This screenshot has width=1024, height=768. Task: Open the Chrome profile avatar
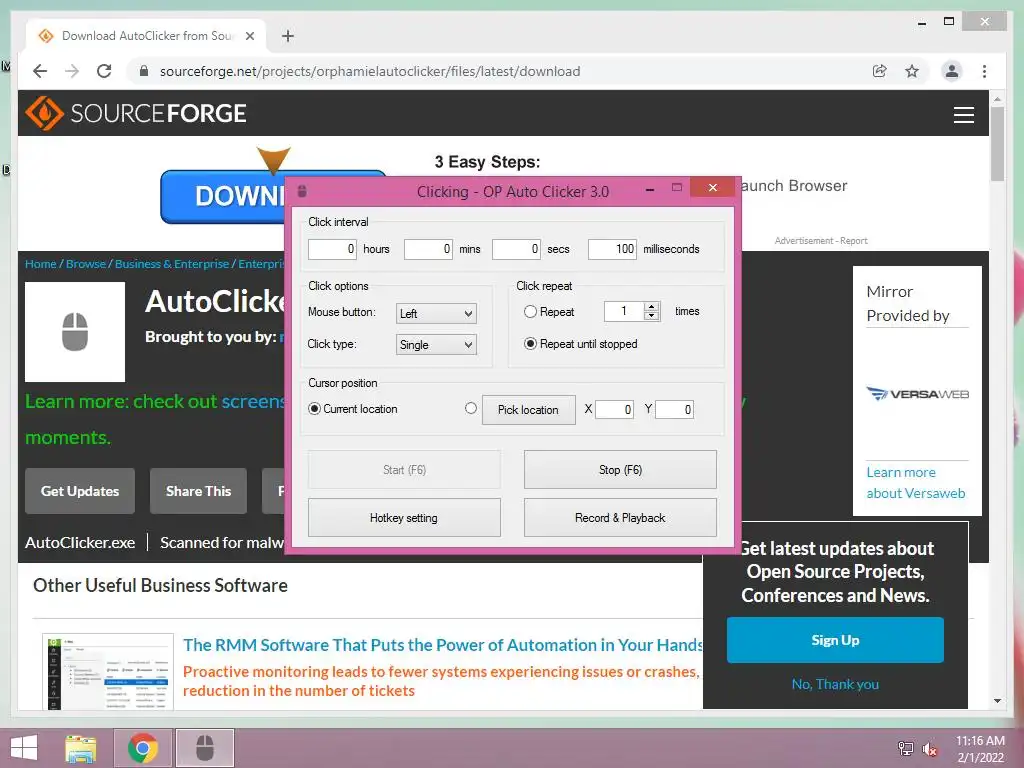[x=952, y=71]
